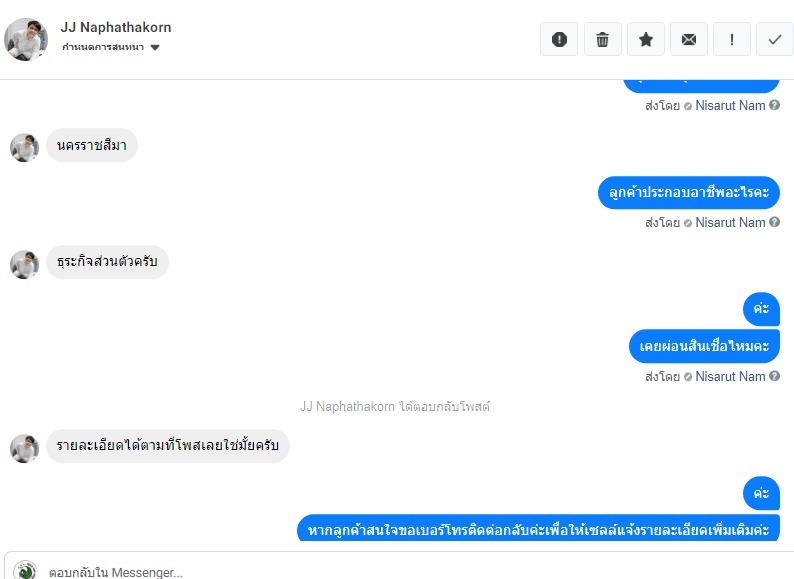Mark conversation unread with envelope icon

coord(689,40)
